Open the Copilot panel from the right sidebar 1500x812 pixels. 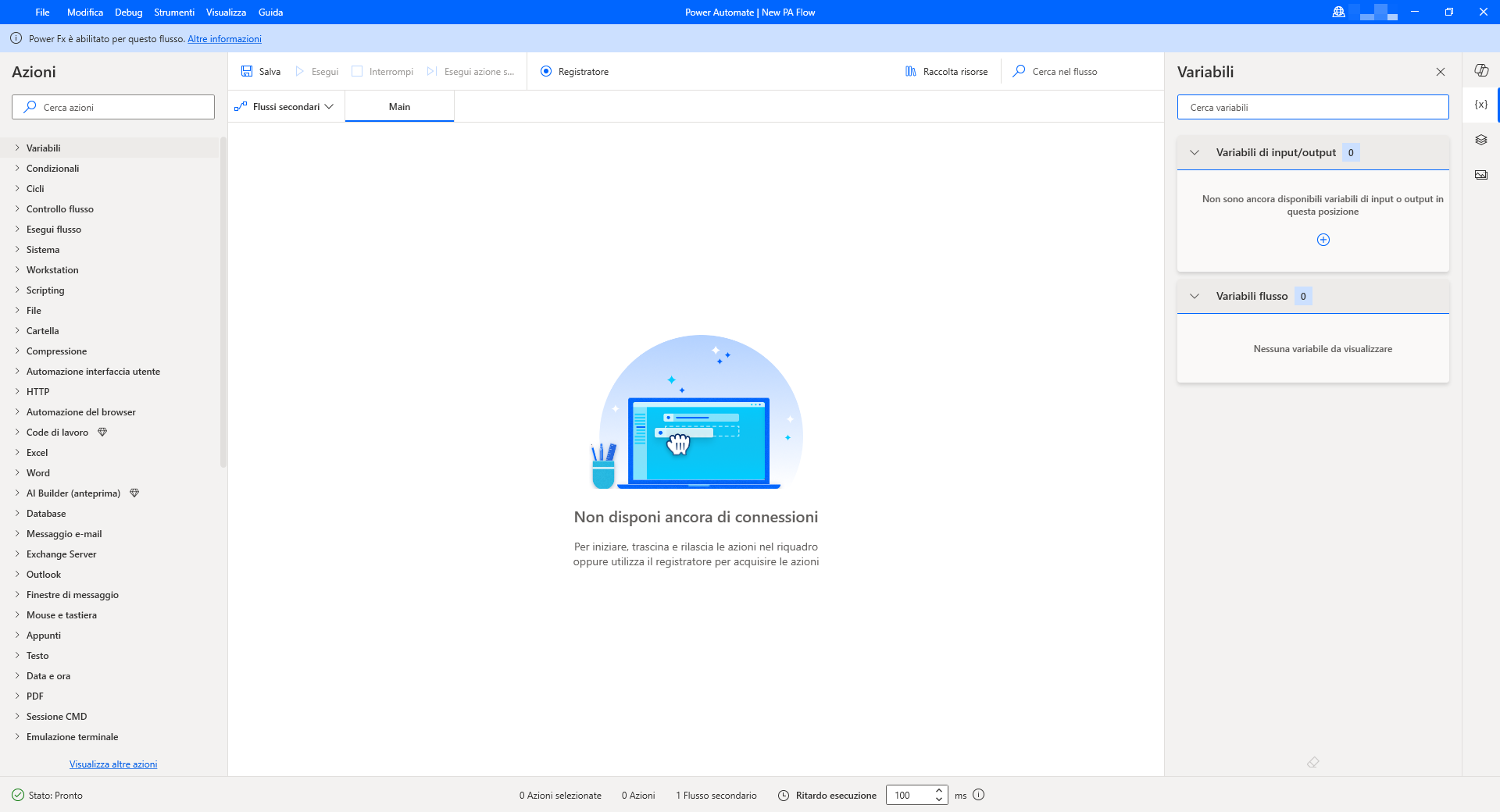click(x=1480, y=70)
